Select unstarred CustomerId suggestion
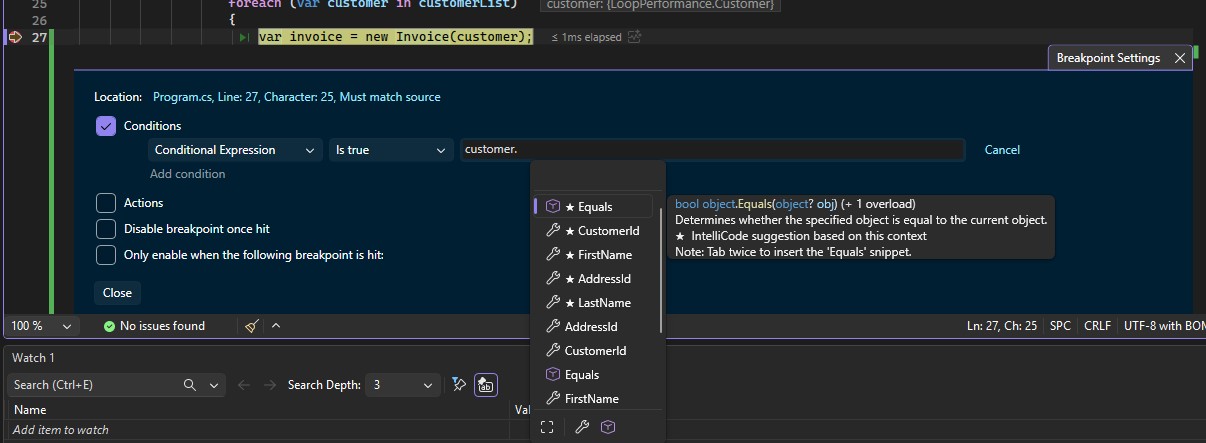1206x443 pixels. click(594, 351)
